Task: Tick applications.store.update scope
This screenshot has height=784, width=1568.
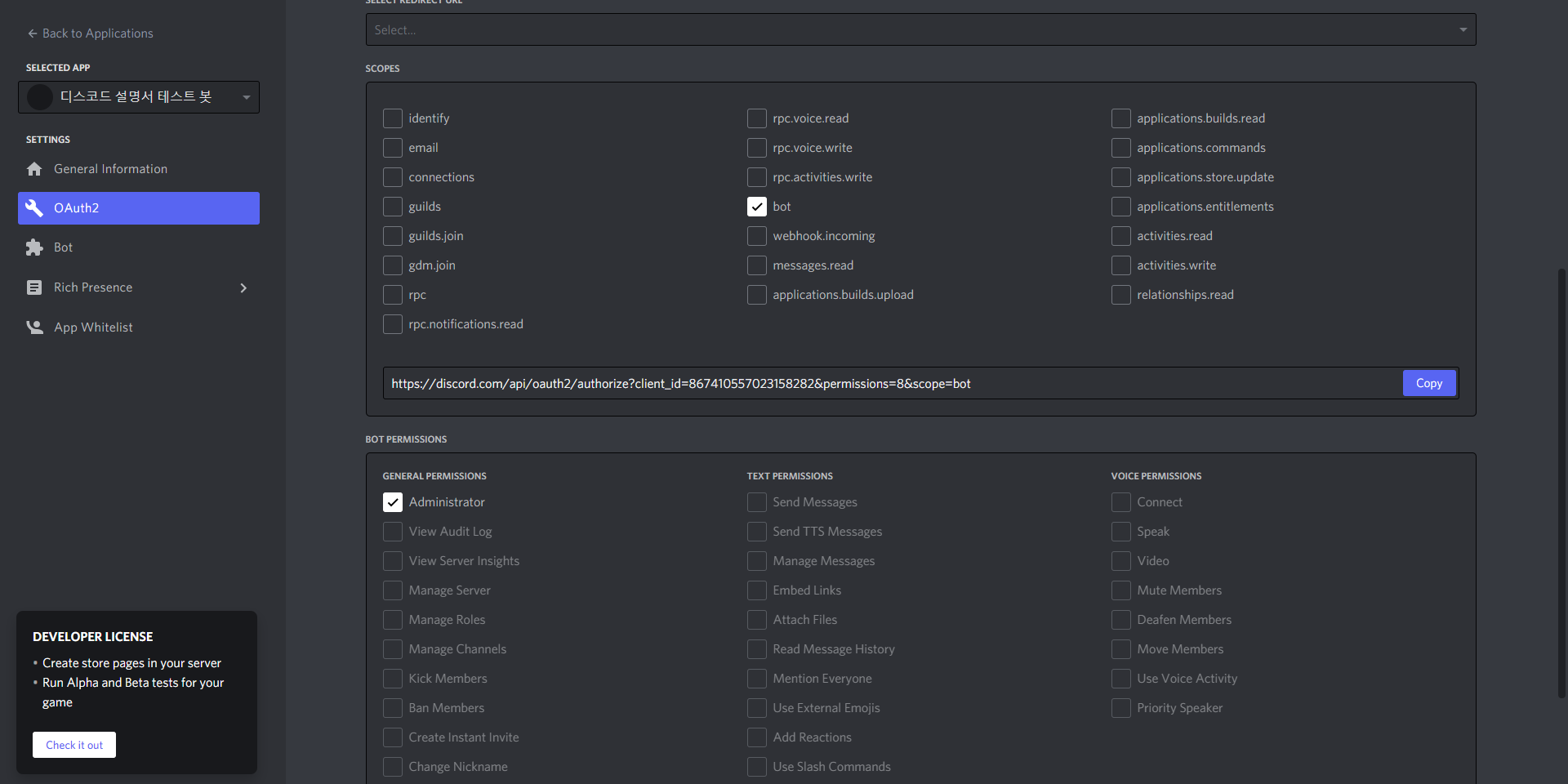Action: click(1121, 177)
